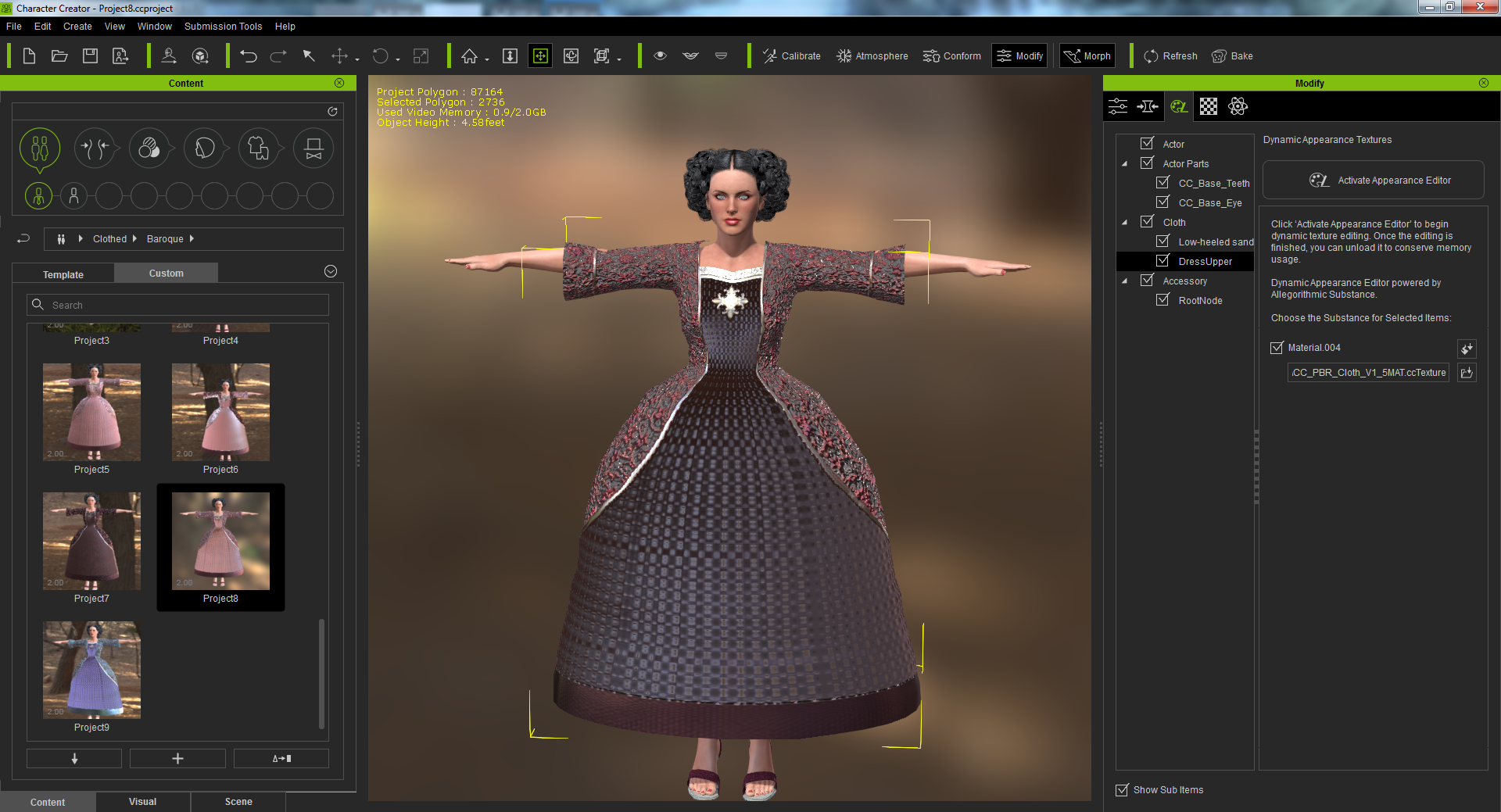1501x812 pixels.
Task: Toggle Show Sub Items checkbox
Action: pyautogui.click(x=1122, y=789)
